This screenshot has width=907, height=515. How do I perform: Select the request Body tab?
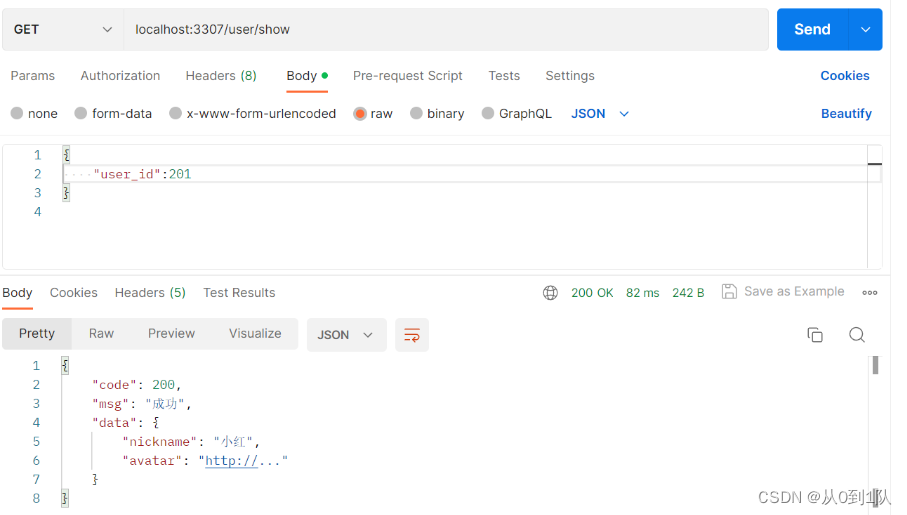tap(307, 76)
